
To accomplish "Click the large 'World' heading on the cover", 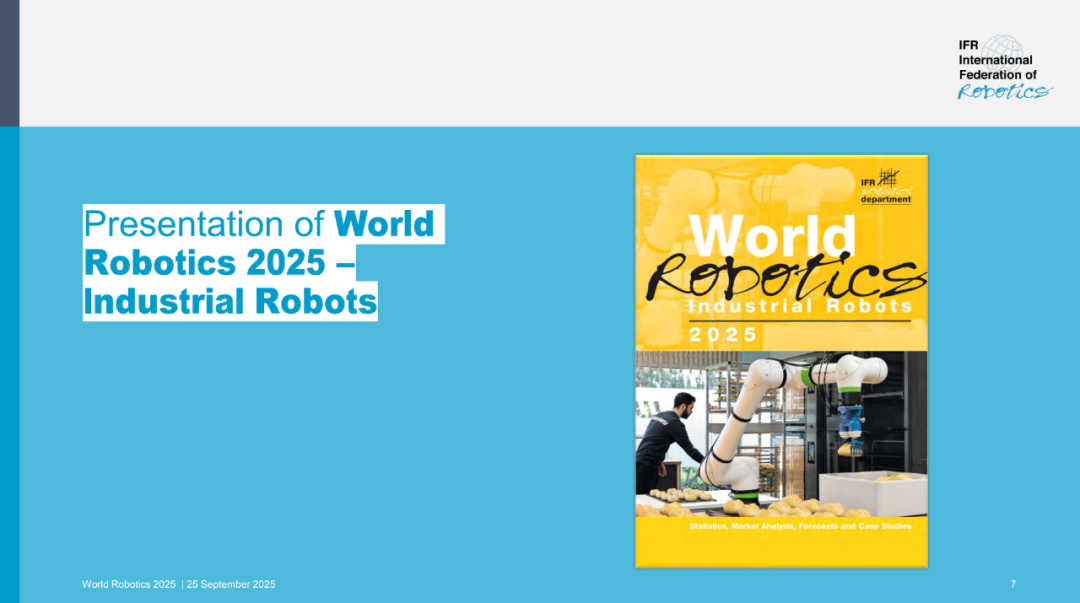I will click(x=772, y=236).
